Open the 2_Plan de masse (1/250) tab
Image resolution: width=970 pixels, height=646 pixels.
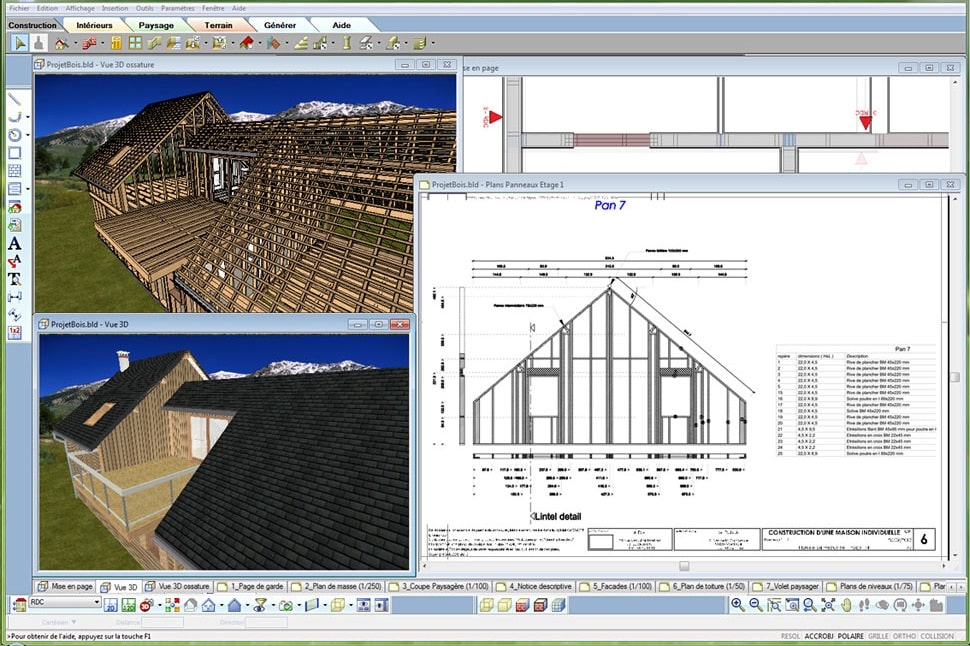(340, 587)
